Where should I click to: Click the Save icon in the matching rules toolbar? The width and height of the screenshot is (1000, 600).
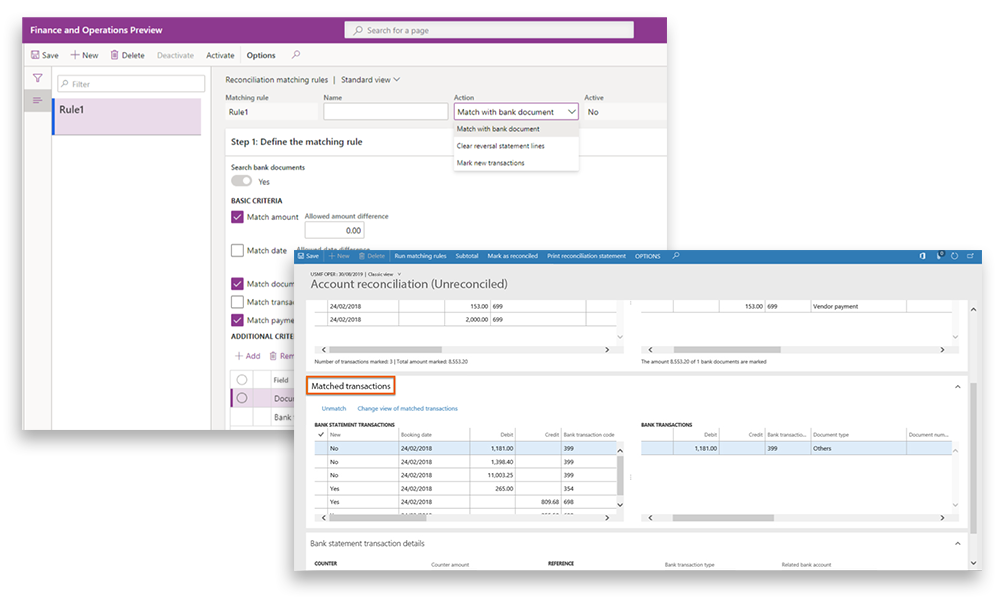[35, 55]
